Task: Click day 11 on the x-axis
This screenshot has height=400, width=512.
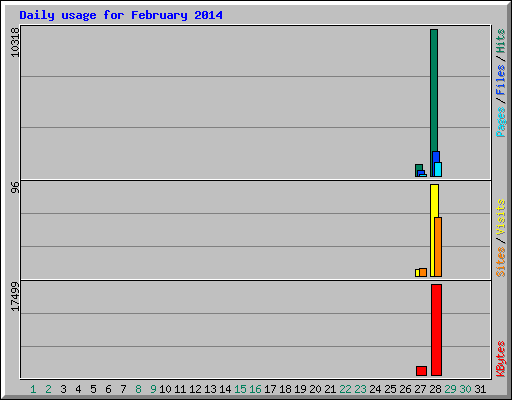Action: 180,389
